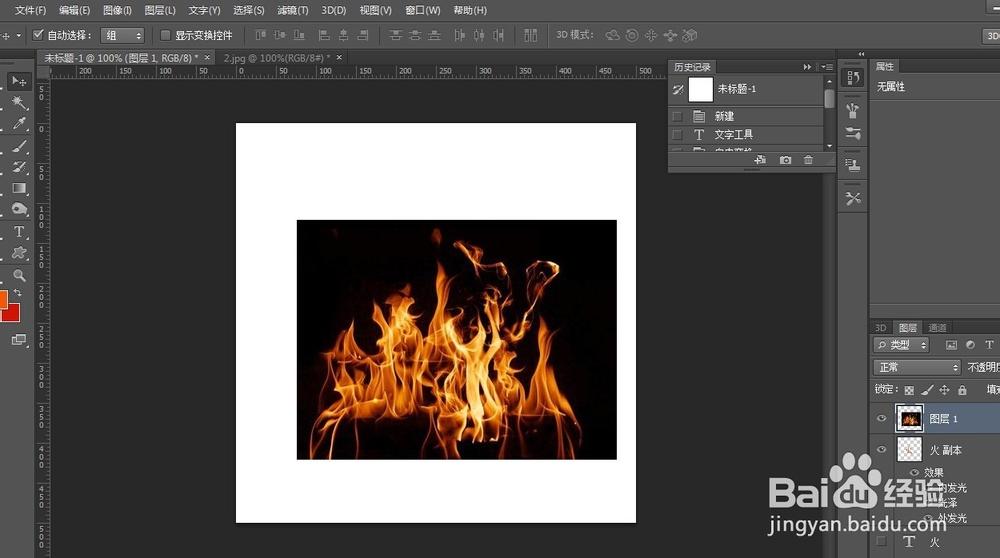This screenshot has height=558, width=1000.
Task: Select the Zoom magnifier tool
Action: tap(19, 275)
